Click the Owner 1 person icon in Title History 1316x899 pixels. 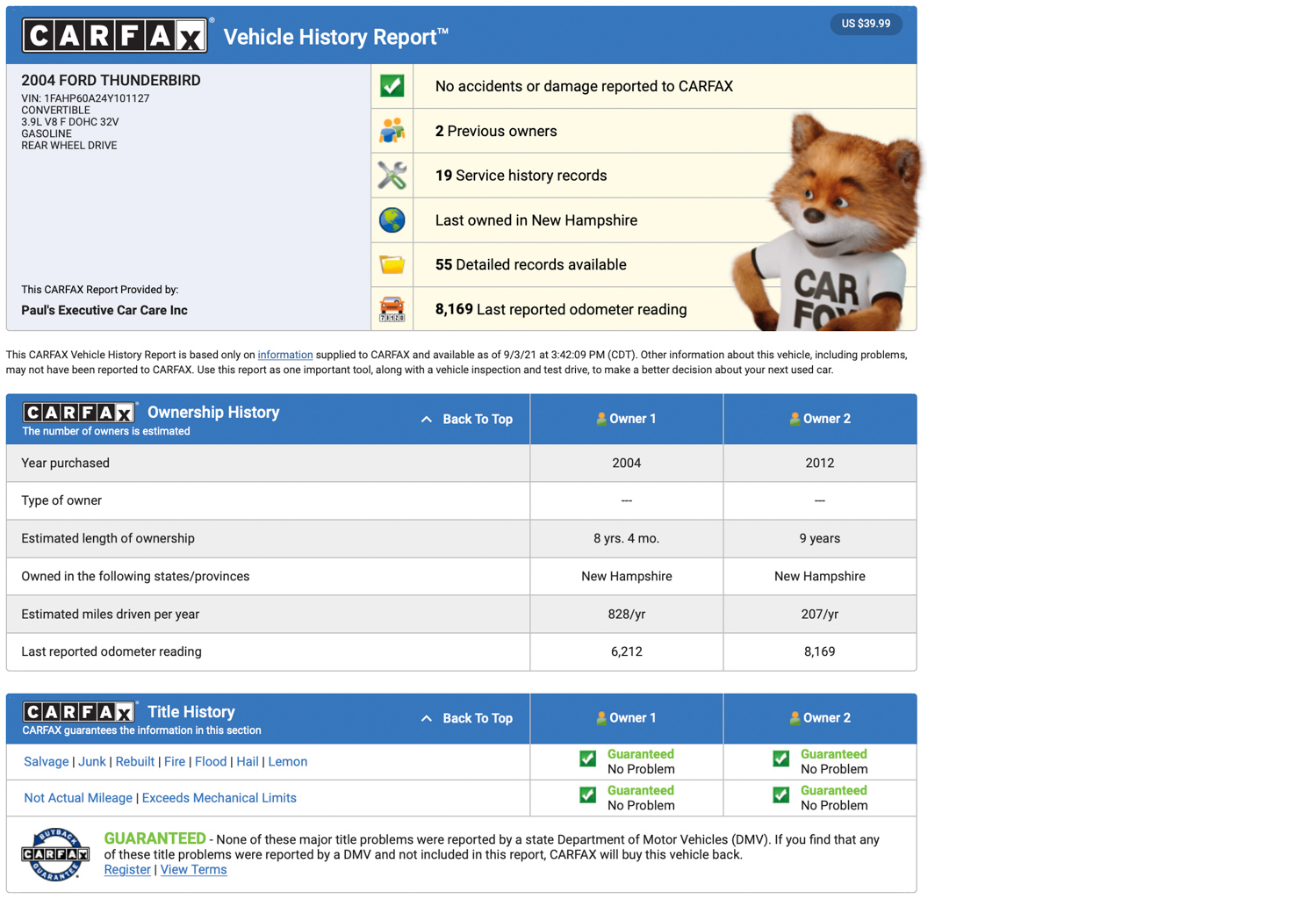pos(601,718)
